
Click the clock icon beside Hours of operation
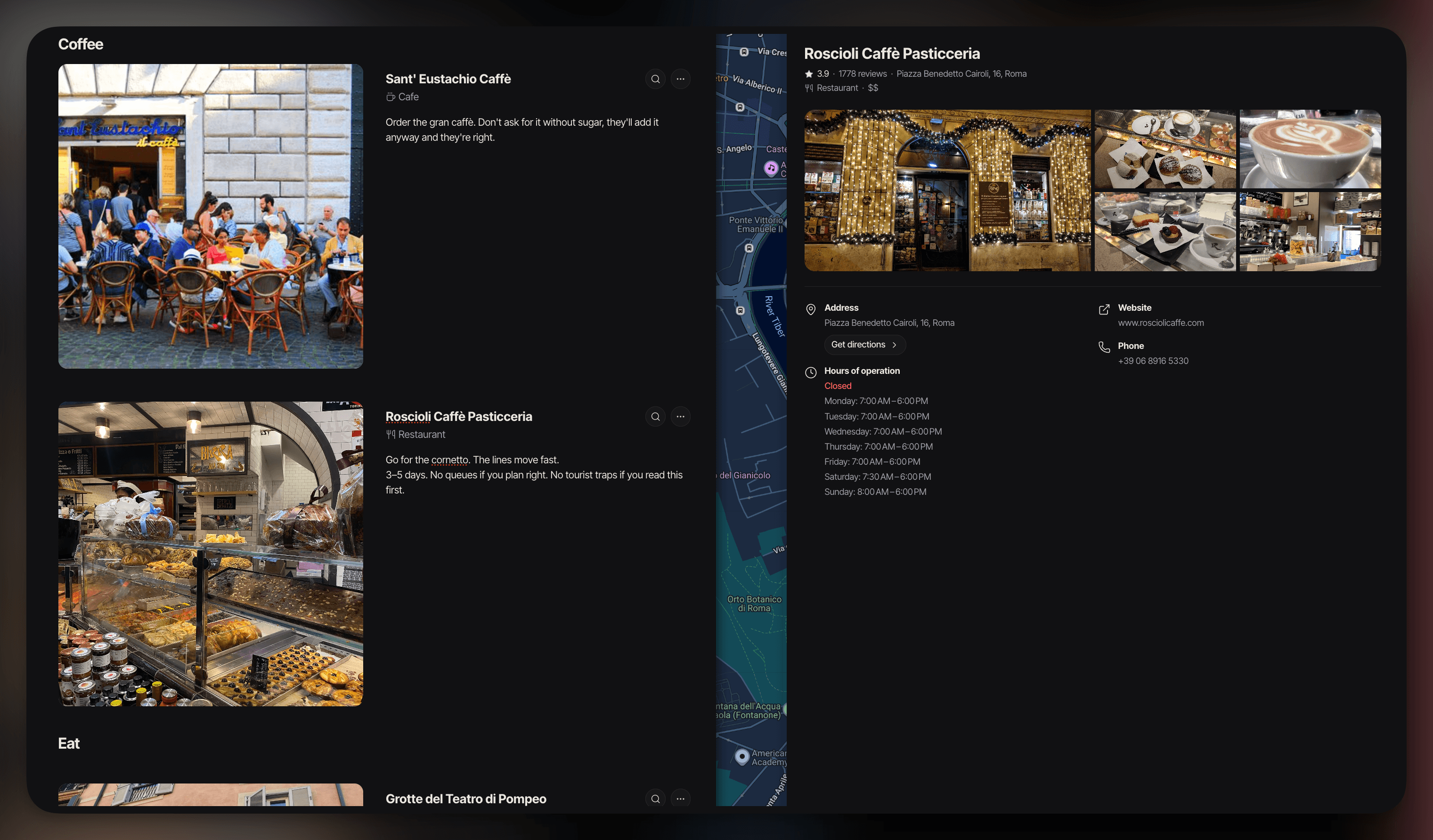[x=811, y=372]
